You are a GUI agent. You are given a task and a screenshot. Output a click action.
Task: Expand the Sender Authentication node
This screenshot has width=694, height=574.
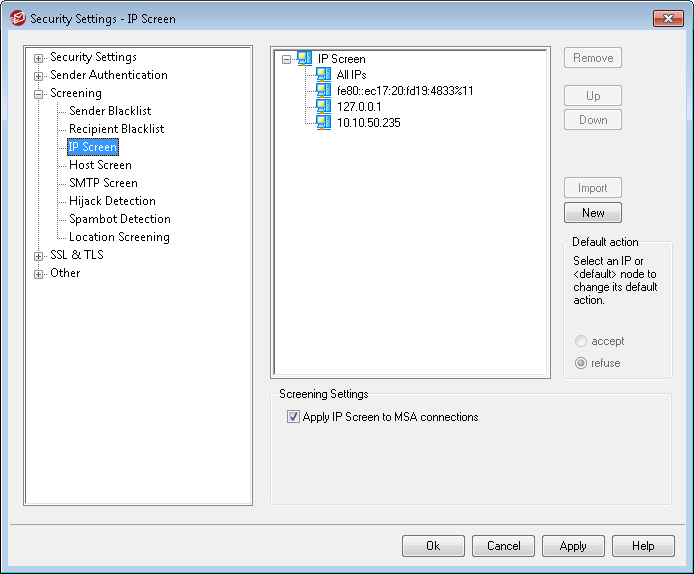tap(39, 76)
